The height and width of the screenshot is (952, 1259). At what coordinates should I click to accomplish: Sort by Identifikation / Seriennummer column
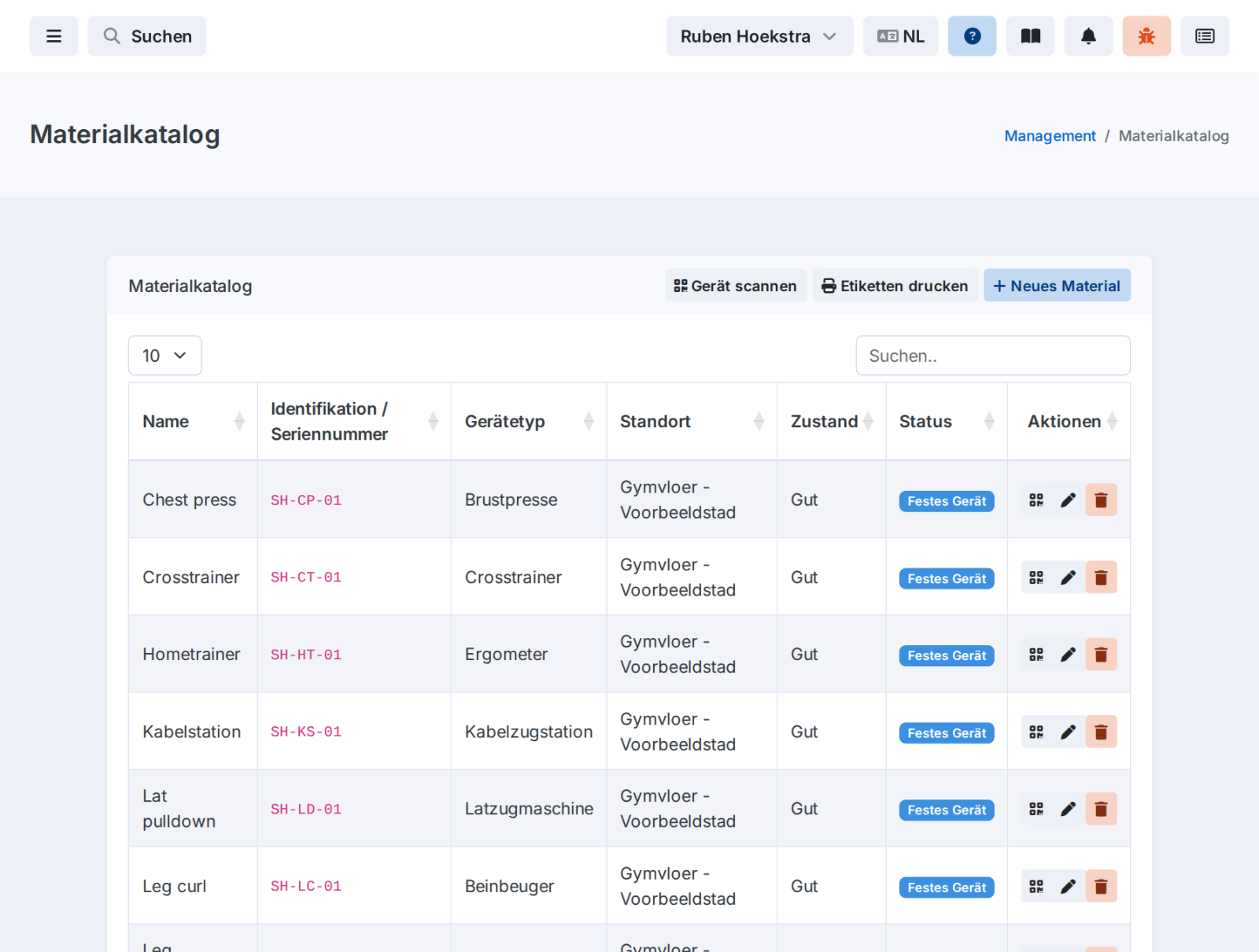pos(354,422)
